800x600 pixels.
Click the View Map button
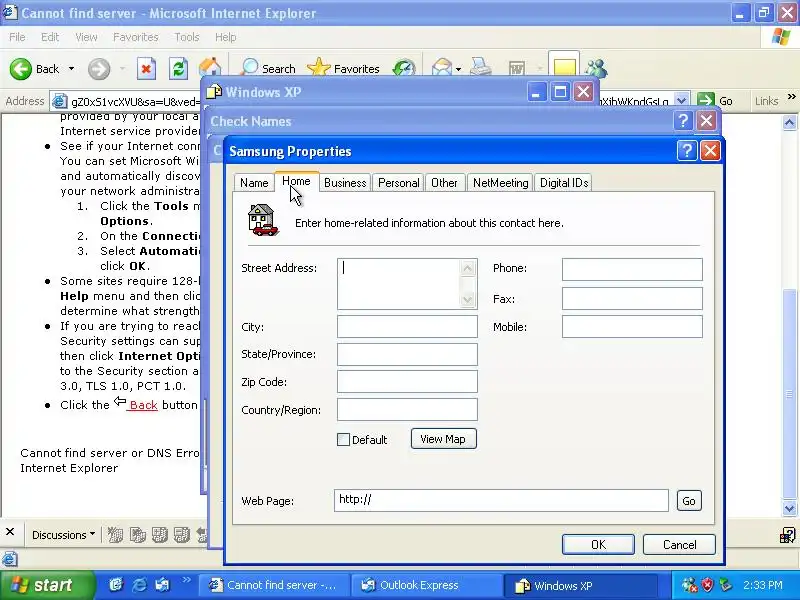[443, 439]
